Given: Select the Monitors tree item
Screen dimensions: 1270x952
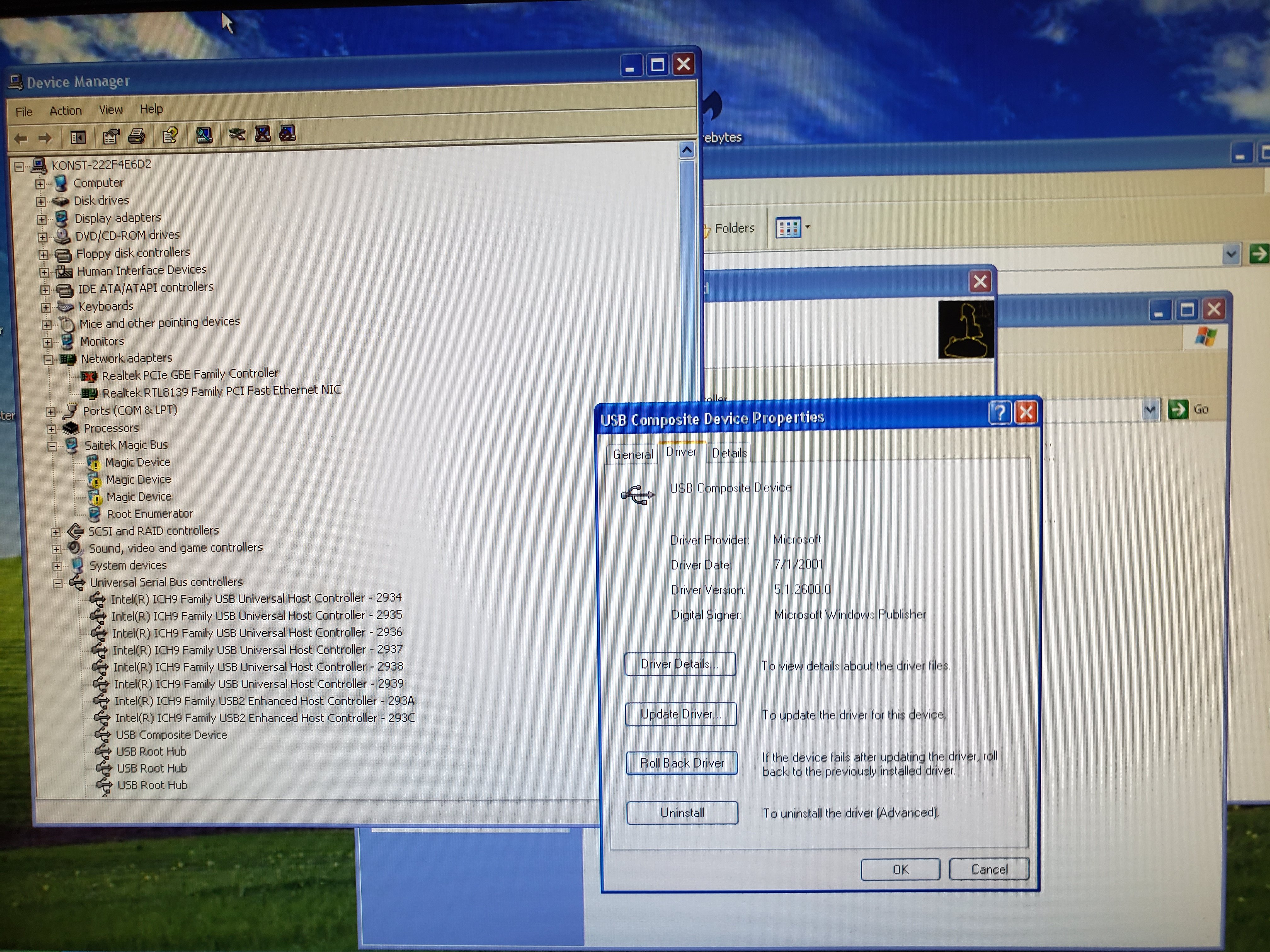Looking at the screenshot, I should [102, 342].
